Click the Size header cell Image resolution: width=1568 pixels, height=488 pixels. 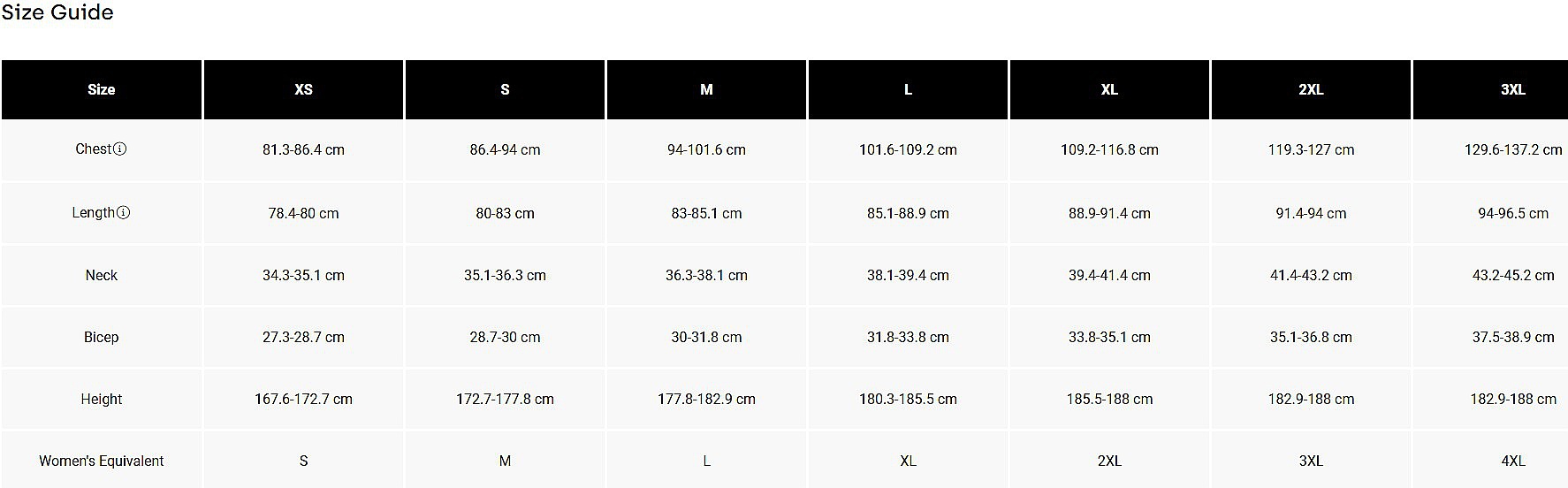pyautogui.click(x=102, y=89)
